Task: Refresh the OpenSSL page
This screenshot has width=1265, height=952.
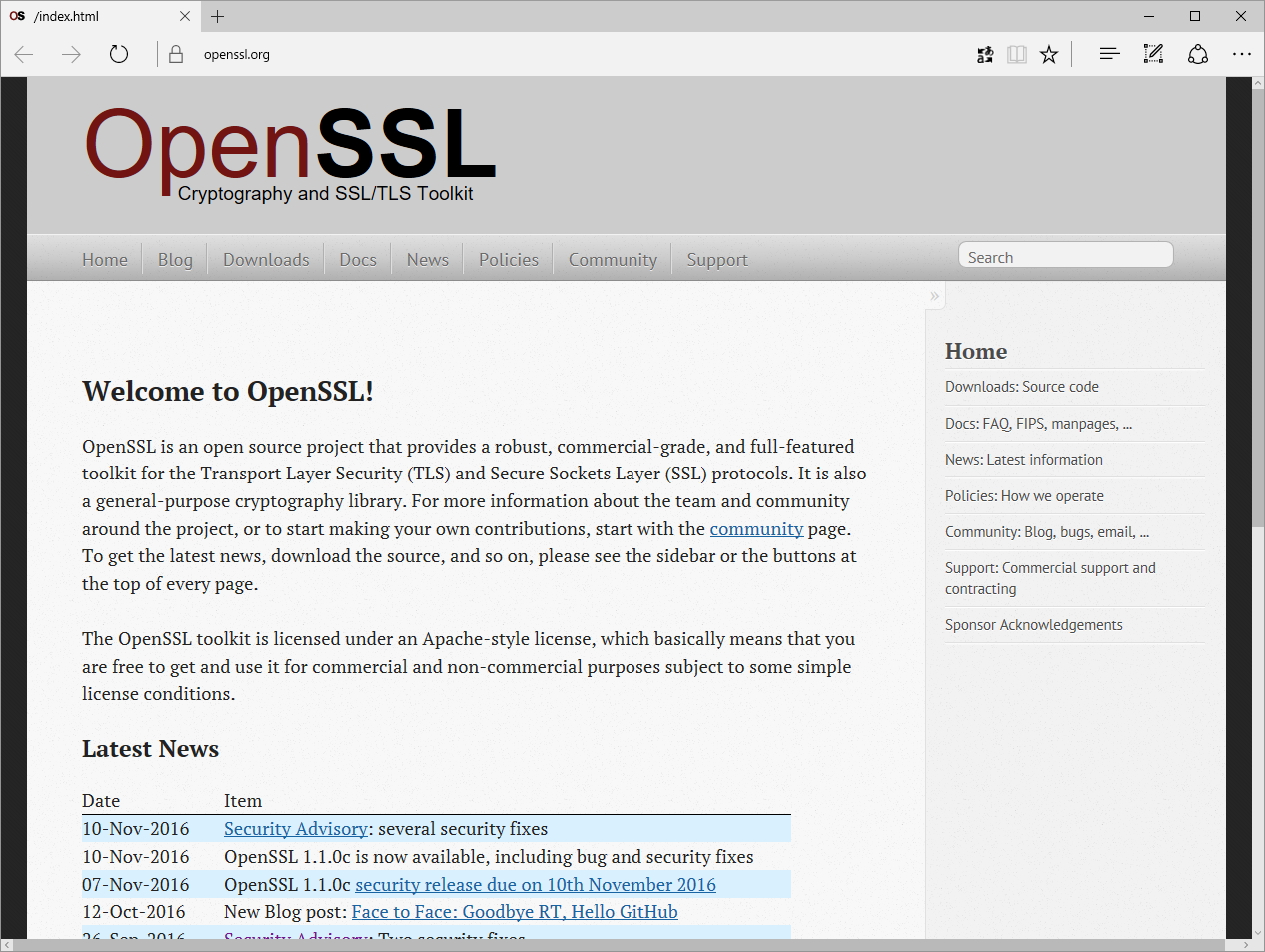Action: click(x=119, y=54)
